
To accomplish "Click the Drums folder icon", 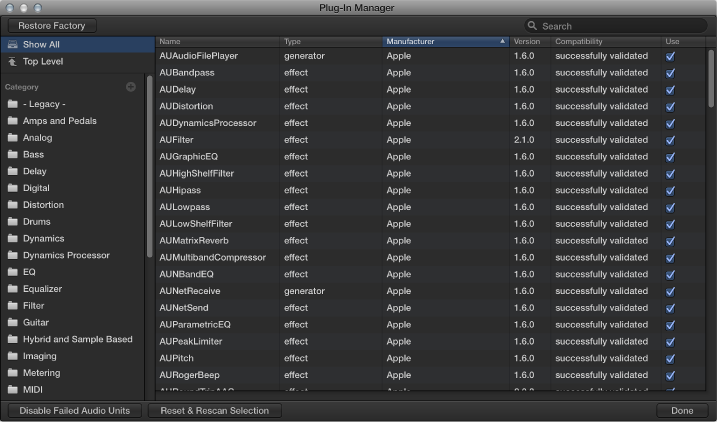I will pos(13,222).
